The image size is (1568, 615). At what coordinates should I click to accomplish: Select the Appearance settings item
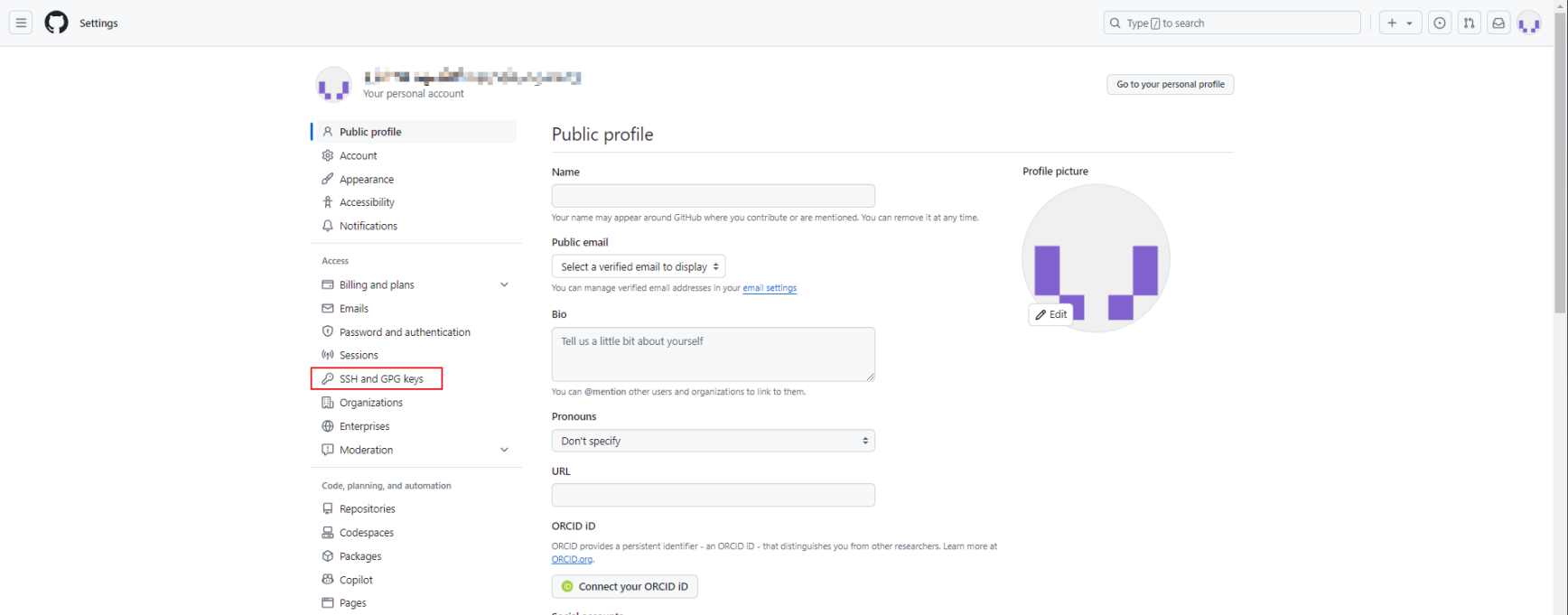(366, 180)
